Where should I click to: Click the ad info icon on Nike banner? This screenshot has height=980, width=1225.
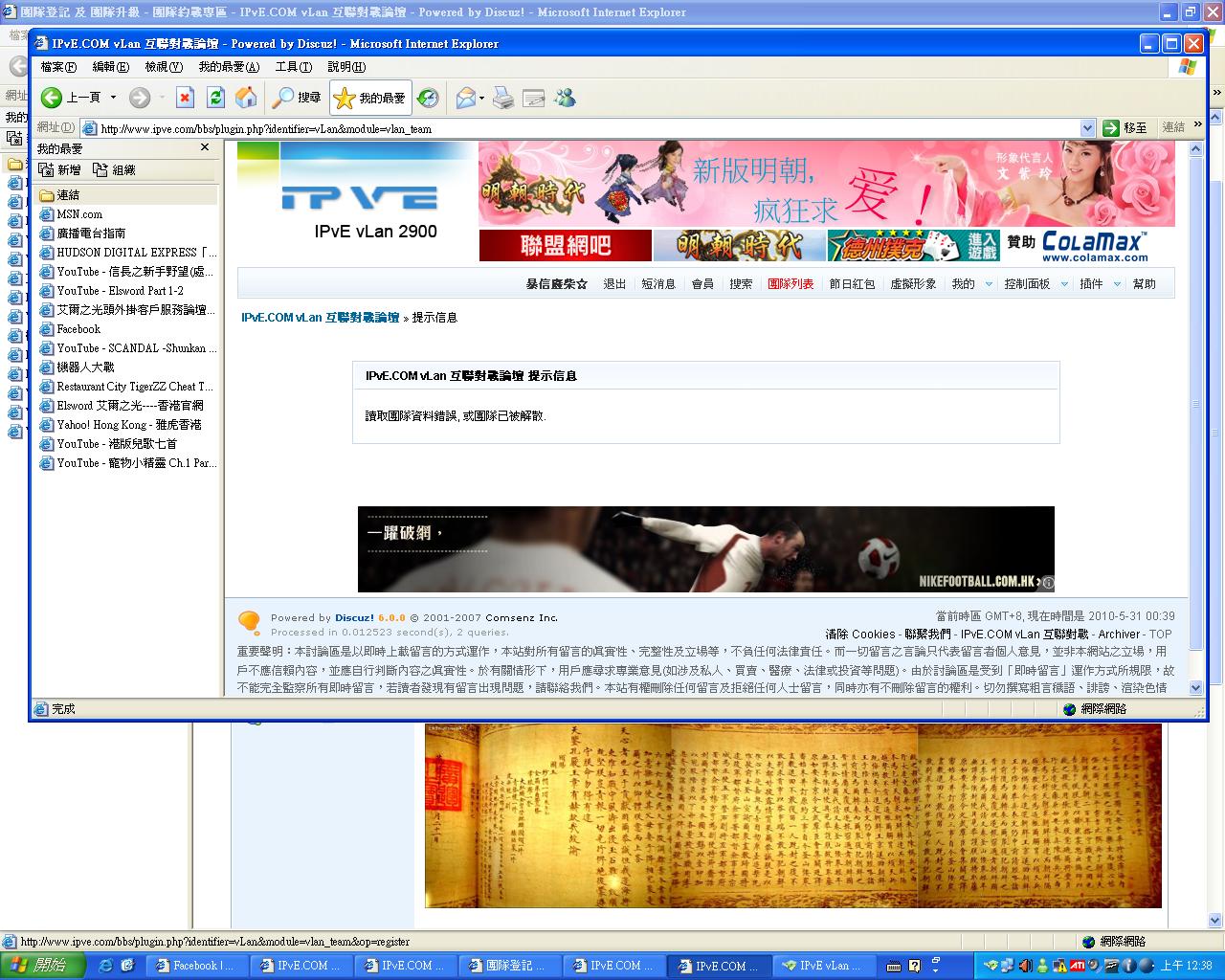pos(1048,583)
